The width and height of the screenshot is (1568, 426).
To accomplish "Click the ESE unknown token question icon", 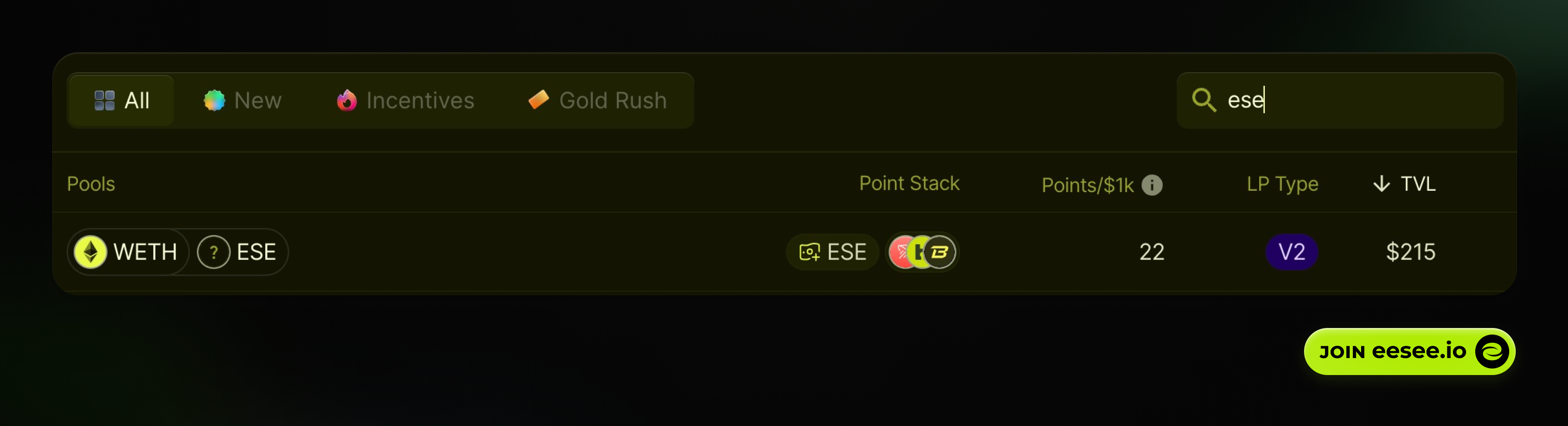I will (x=214, y=252).
